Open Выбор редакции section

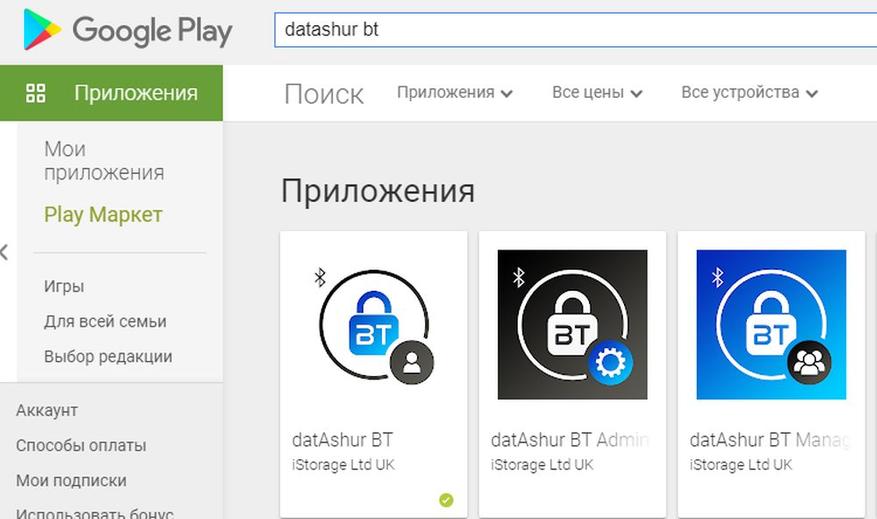pos(108,356)
